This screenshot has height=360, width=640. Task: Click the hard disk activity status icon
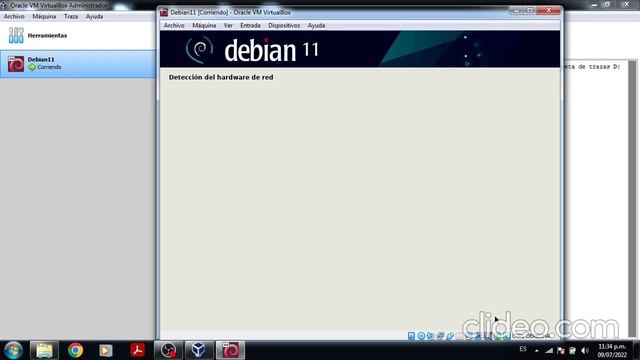coord(411,336)
